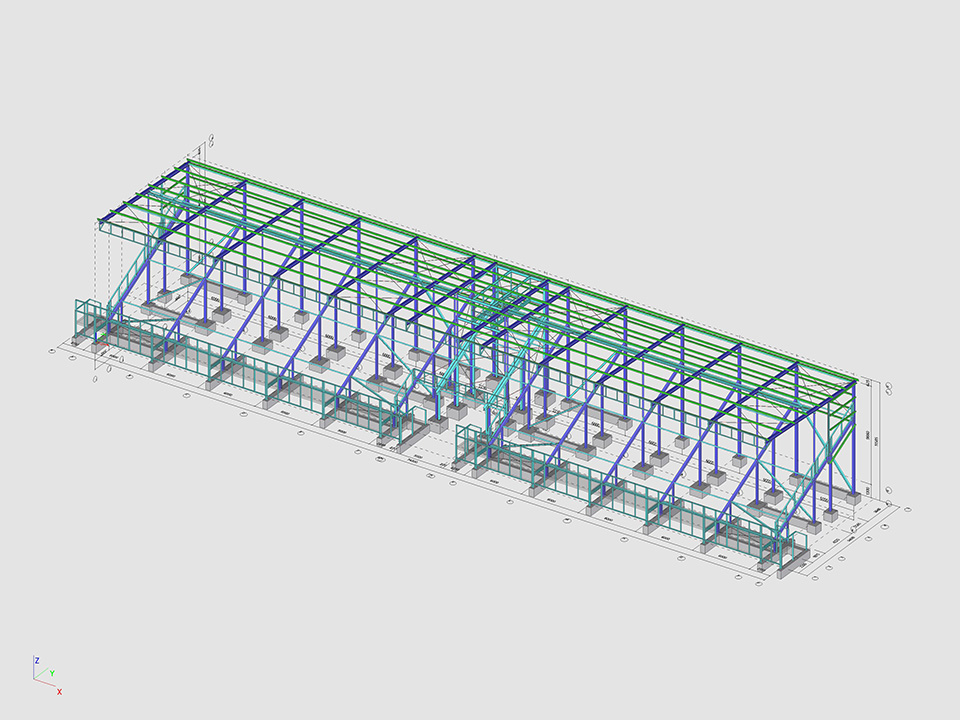The width and height of the screenshot is (960, 720).
Task: Click the blue Z axis label
Action: coord(37,661)
